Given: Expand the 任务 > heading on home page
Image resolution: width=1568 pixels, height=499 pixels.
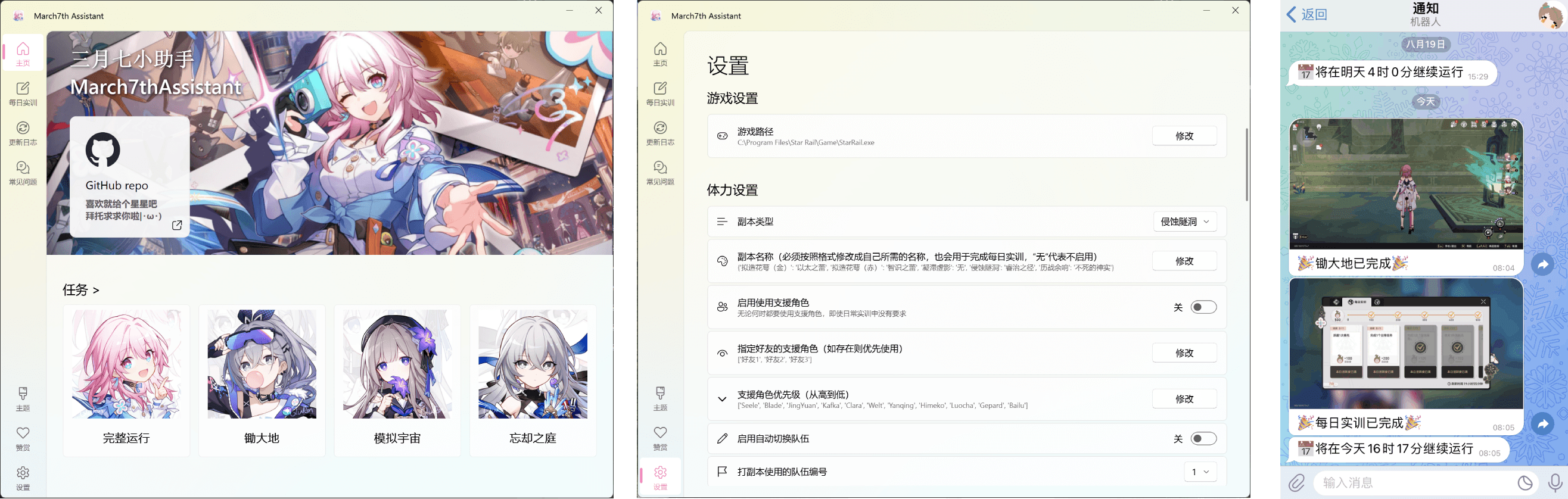Looking at the screenshot, I should click(x=80, y=289).
